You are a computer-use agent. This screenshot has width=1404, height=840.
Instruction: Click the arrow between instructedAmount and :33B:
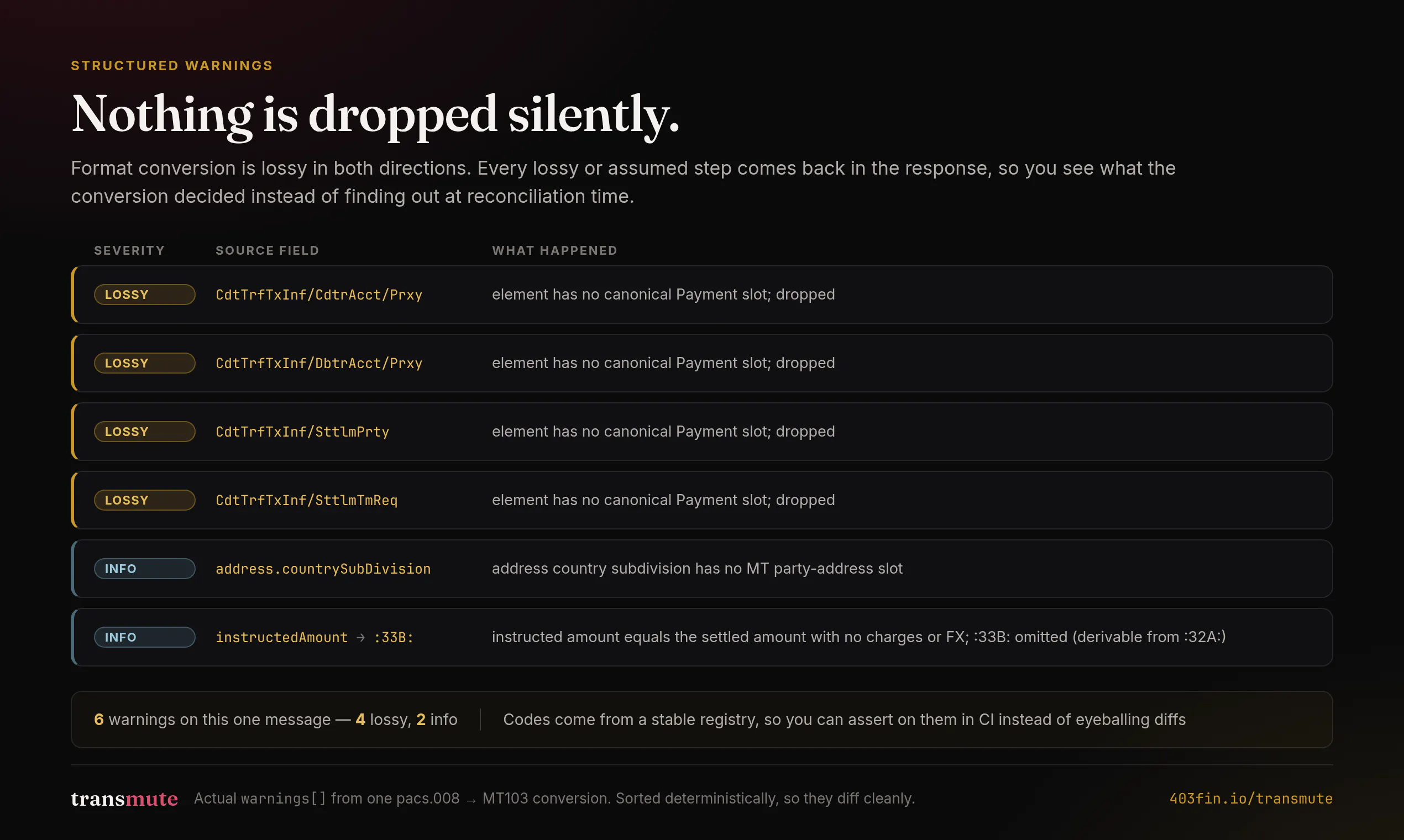coord(360,637)
